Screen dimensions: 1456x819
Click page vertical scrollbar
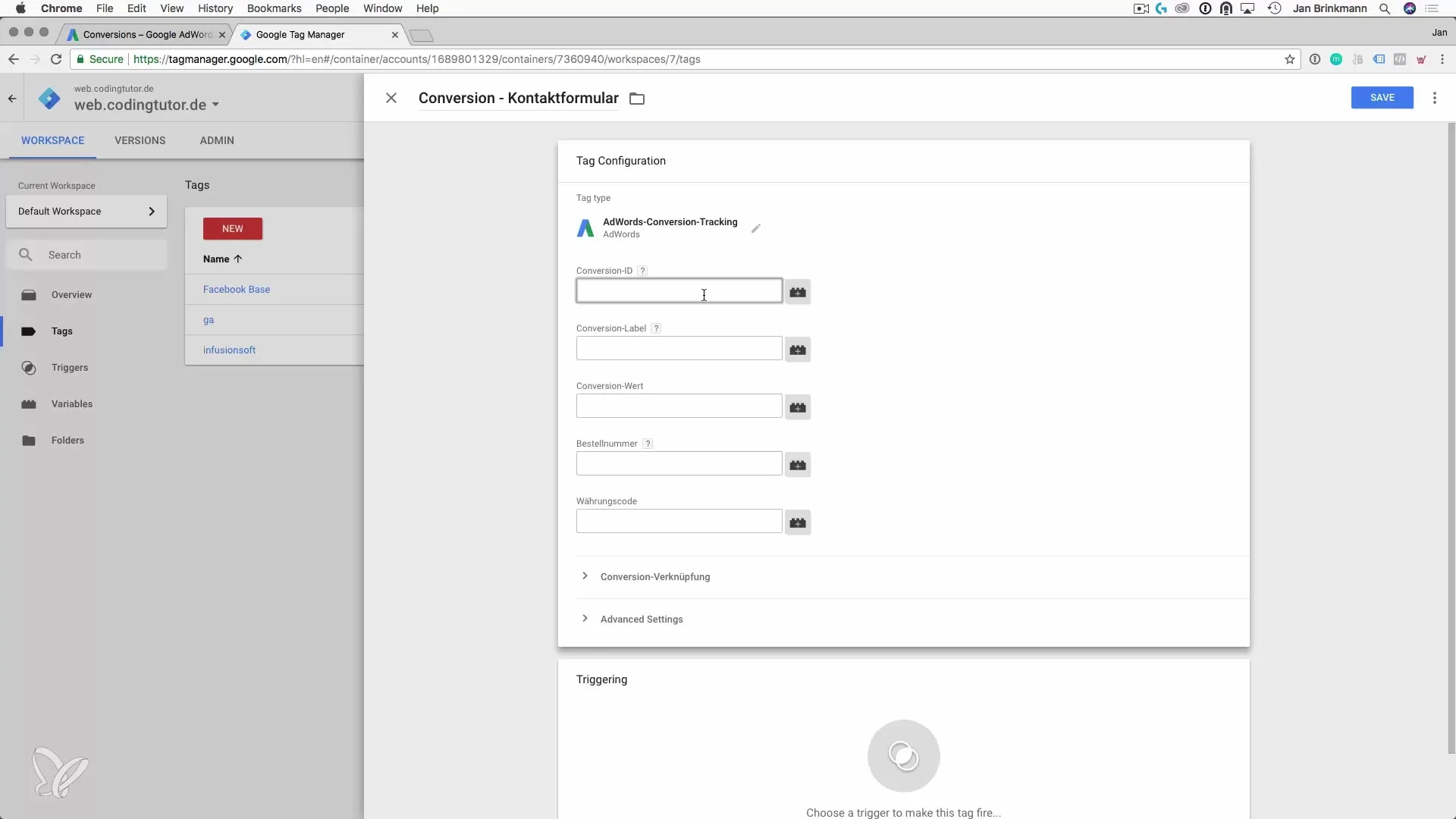tap(1451, 440)
